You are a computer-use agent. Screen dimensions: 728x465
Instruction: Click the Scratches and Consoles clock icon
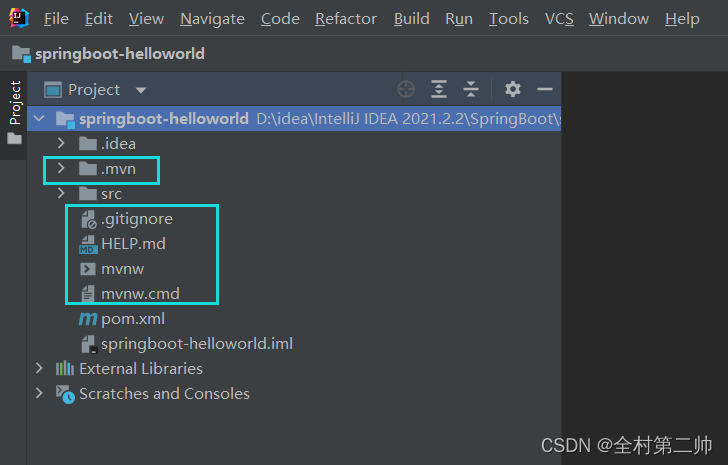(x=65, y=394)
